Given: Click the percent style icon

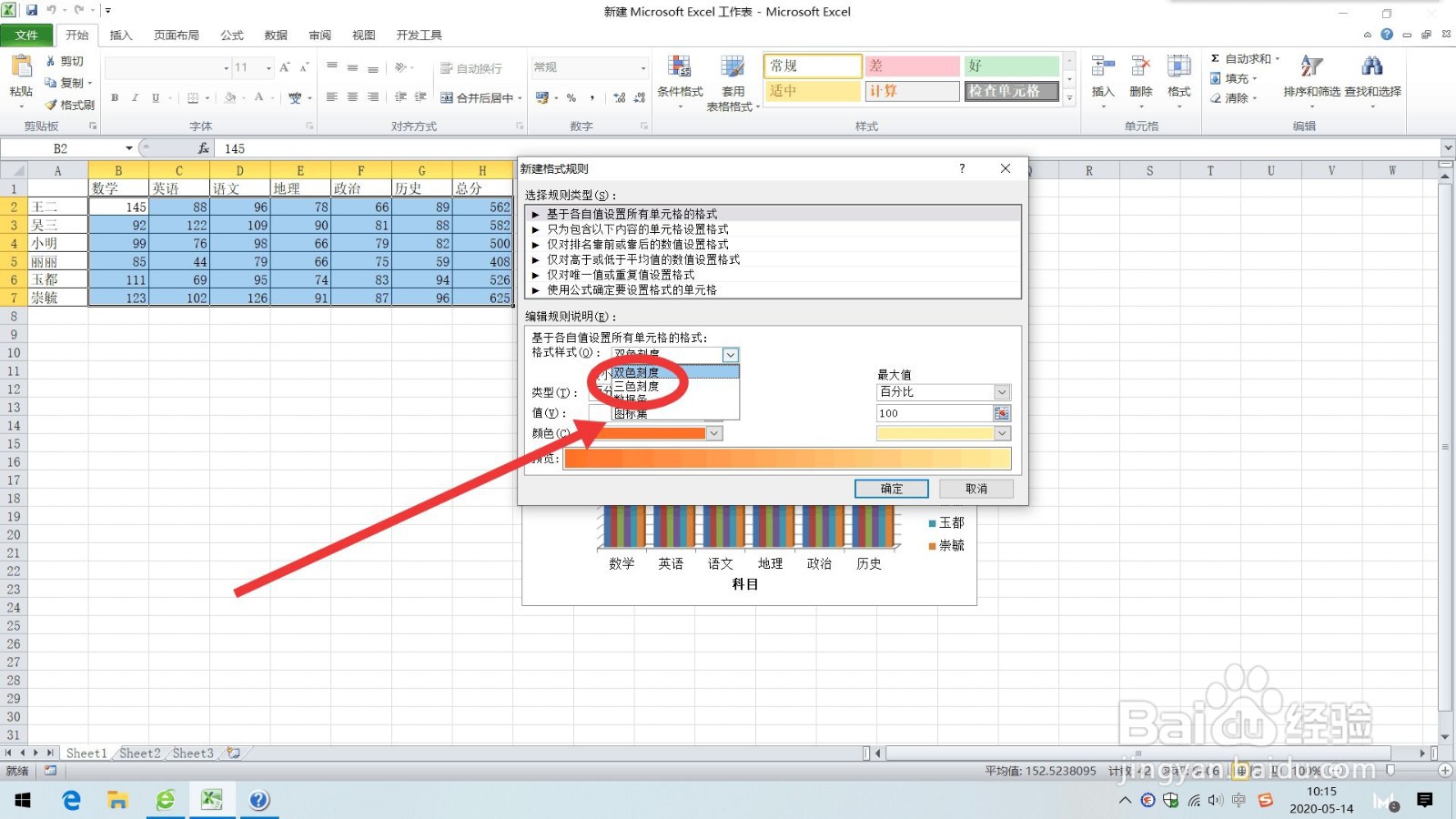Looking at the screenshot, I should point(571,97).
